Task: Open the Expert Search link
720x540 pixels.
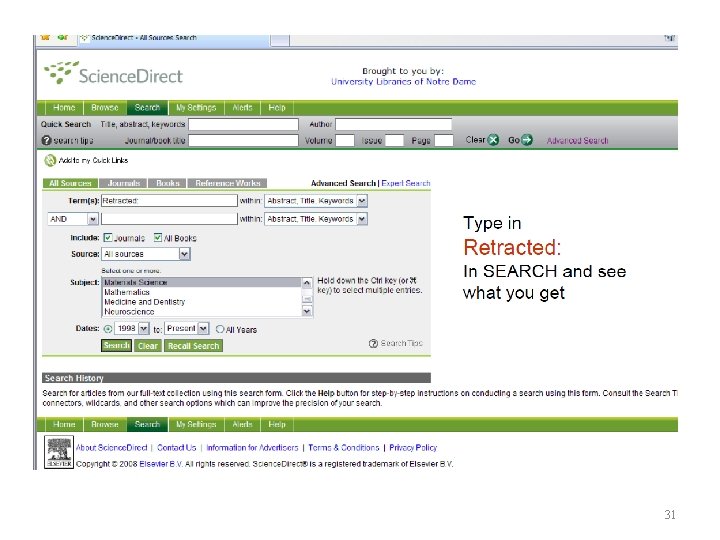Action: 406,183
